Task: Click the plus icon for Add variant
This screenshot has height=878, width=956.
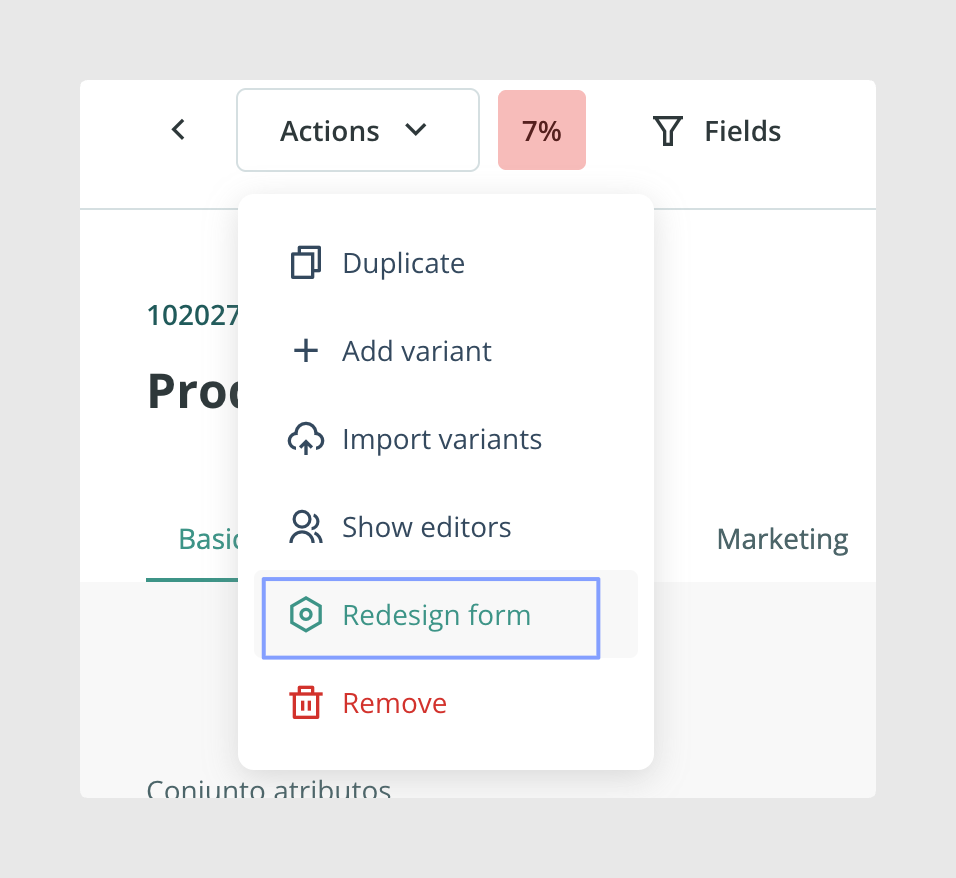Action: click(305, 351)
